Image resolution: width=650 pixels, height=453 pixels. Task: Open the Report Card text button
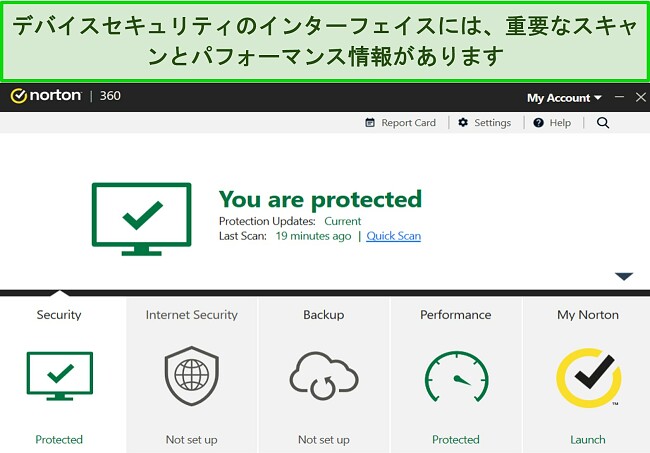tap(408, 123)
